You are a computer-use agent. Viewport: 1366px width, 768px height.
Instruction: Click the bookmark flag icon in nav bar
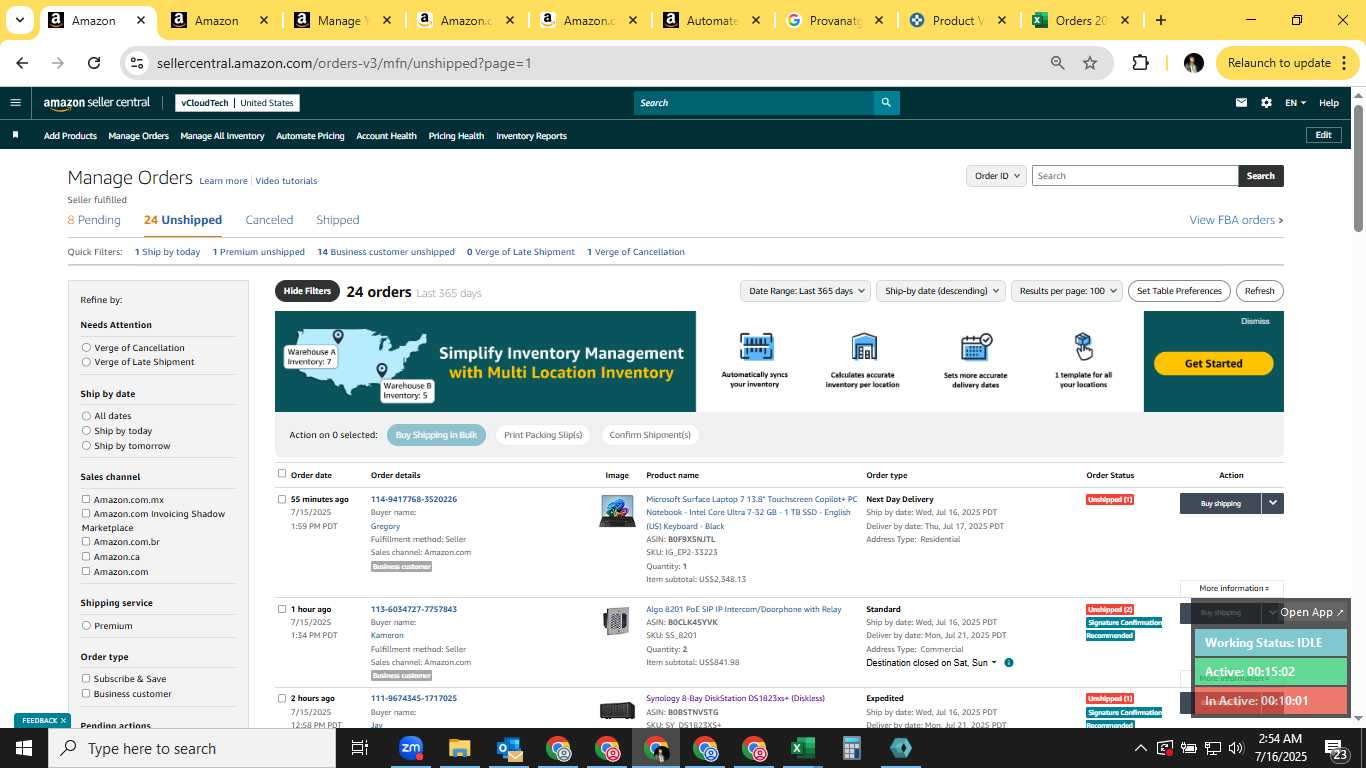(x=15, y=135)
